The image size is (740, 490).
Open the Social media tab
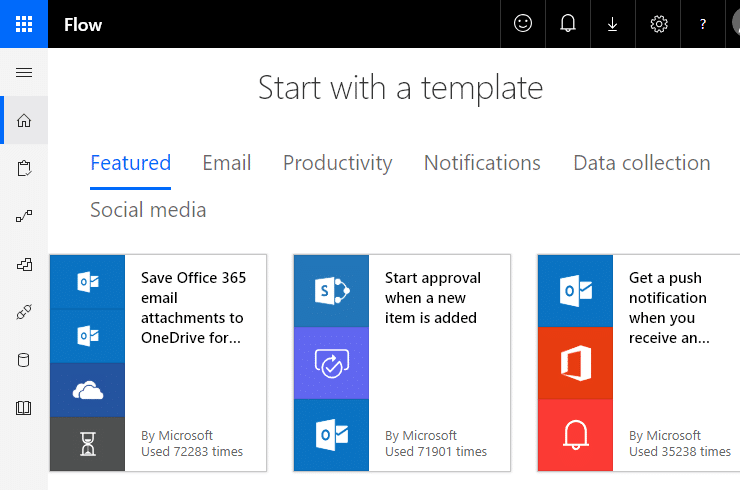click(x=148, y=210)
